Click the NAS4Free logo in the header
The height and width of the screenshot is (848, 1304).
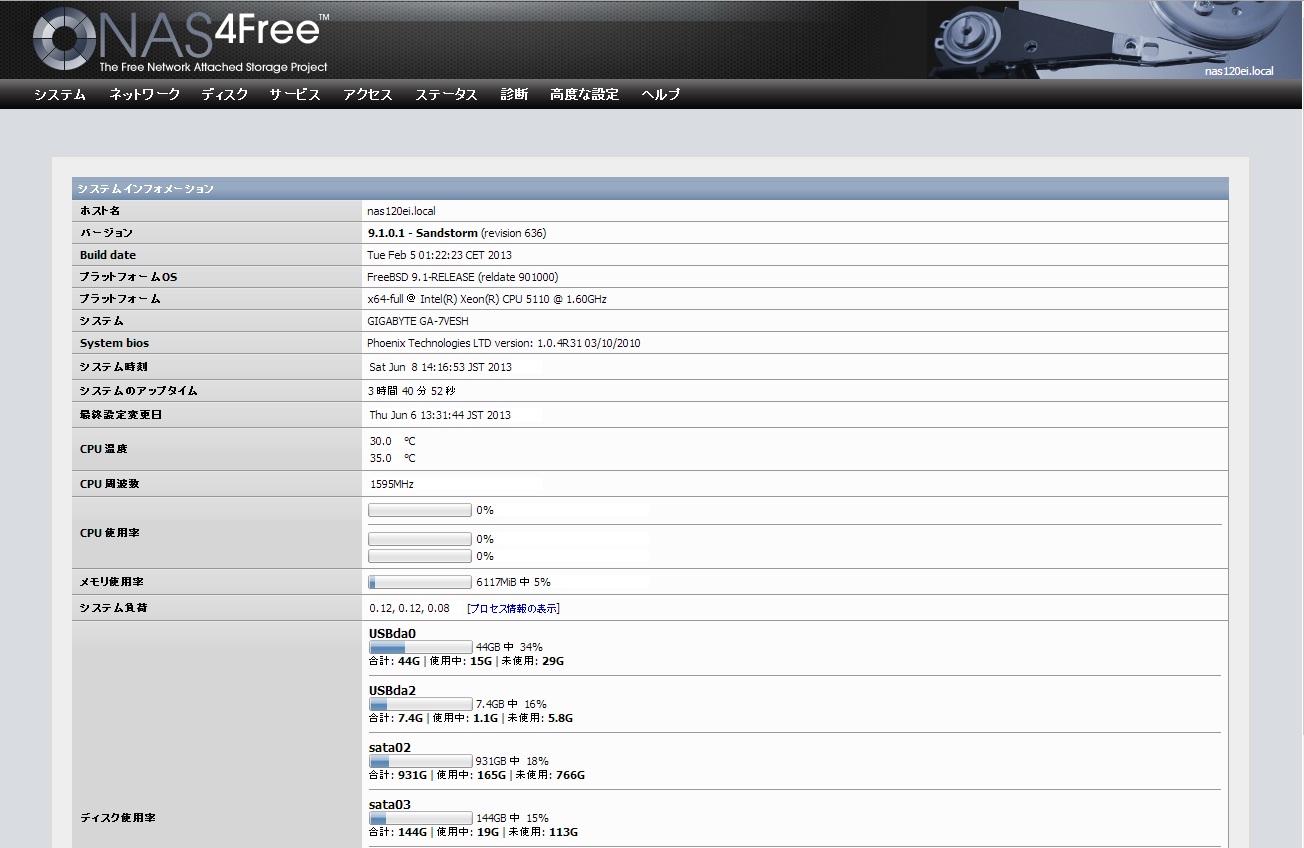coord(180,40)
